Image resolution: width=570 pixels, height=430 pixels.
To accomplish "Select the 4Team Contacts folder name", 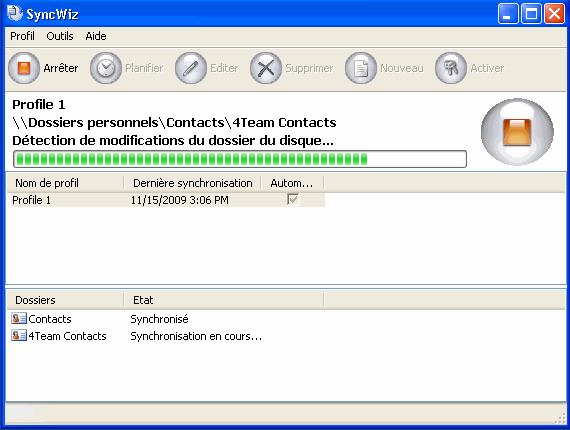I will coord(67,336).
